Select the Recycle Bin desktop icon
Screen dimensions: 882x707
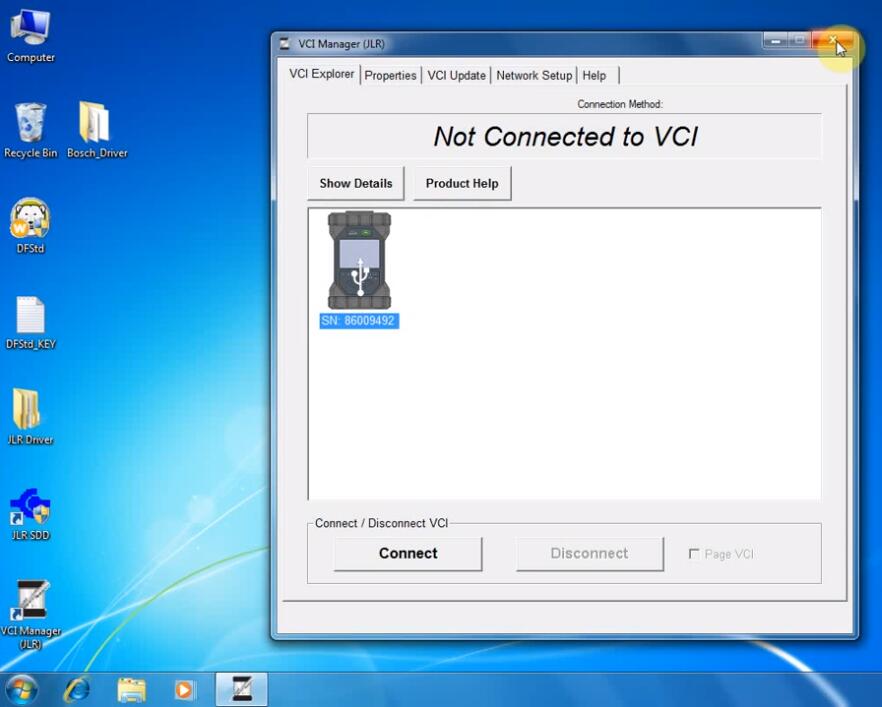(30, 130)
